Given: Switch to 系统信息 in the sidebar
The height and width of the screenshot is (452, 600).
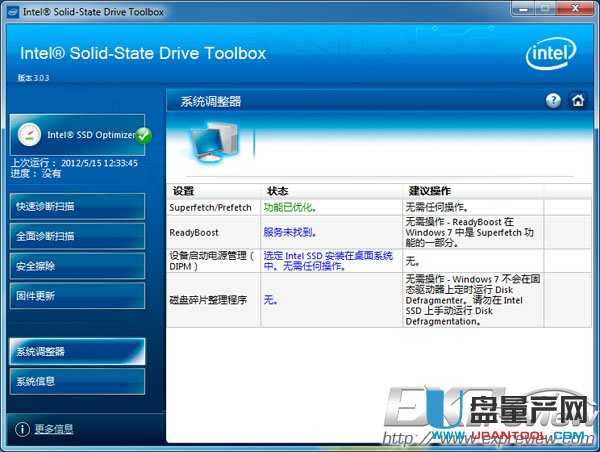Looking at the screenshot, I should (x=78, y=381).
